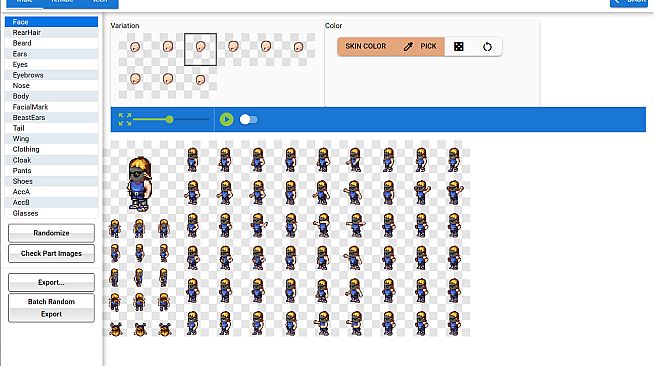Open the AccB part category

click(x=51, y=203)
